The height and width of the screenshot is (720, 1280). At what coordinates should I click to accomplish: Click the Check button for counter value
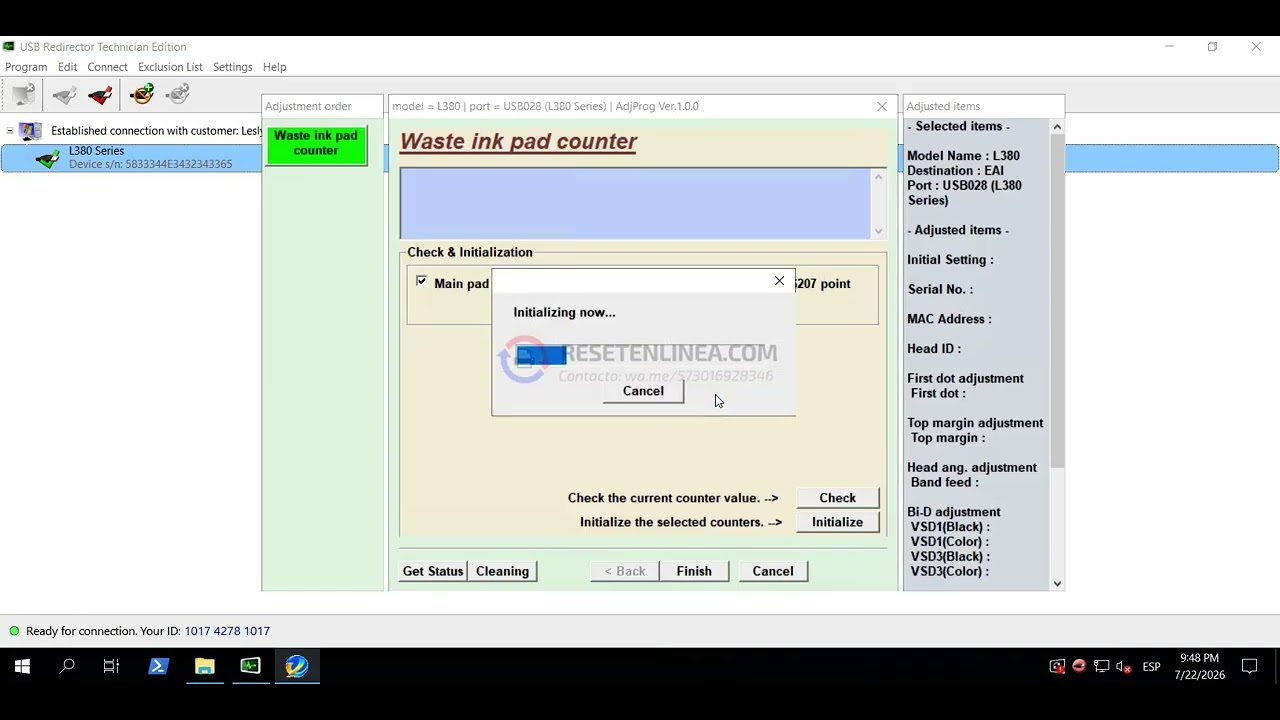[837, 498]
